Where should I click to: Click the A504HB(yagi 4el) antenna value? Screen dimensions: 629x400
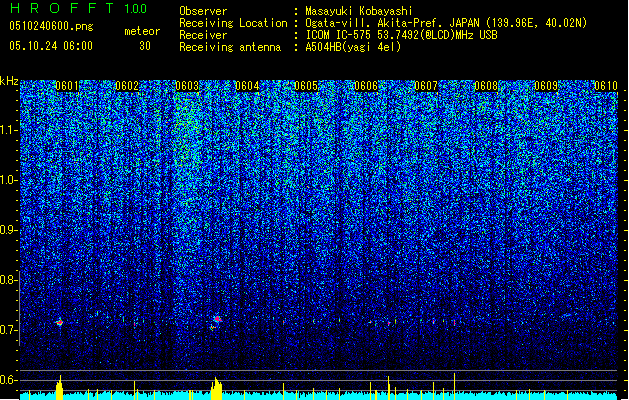click(x=353, y=47)
